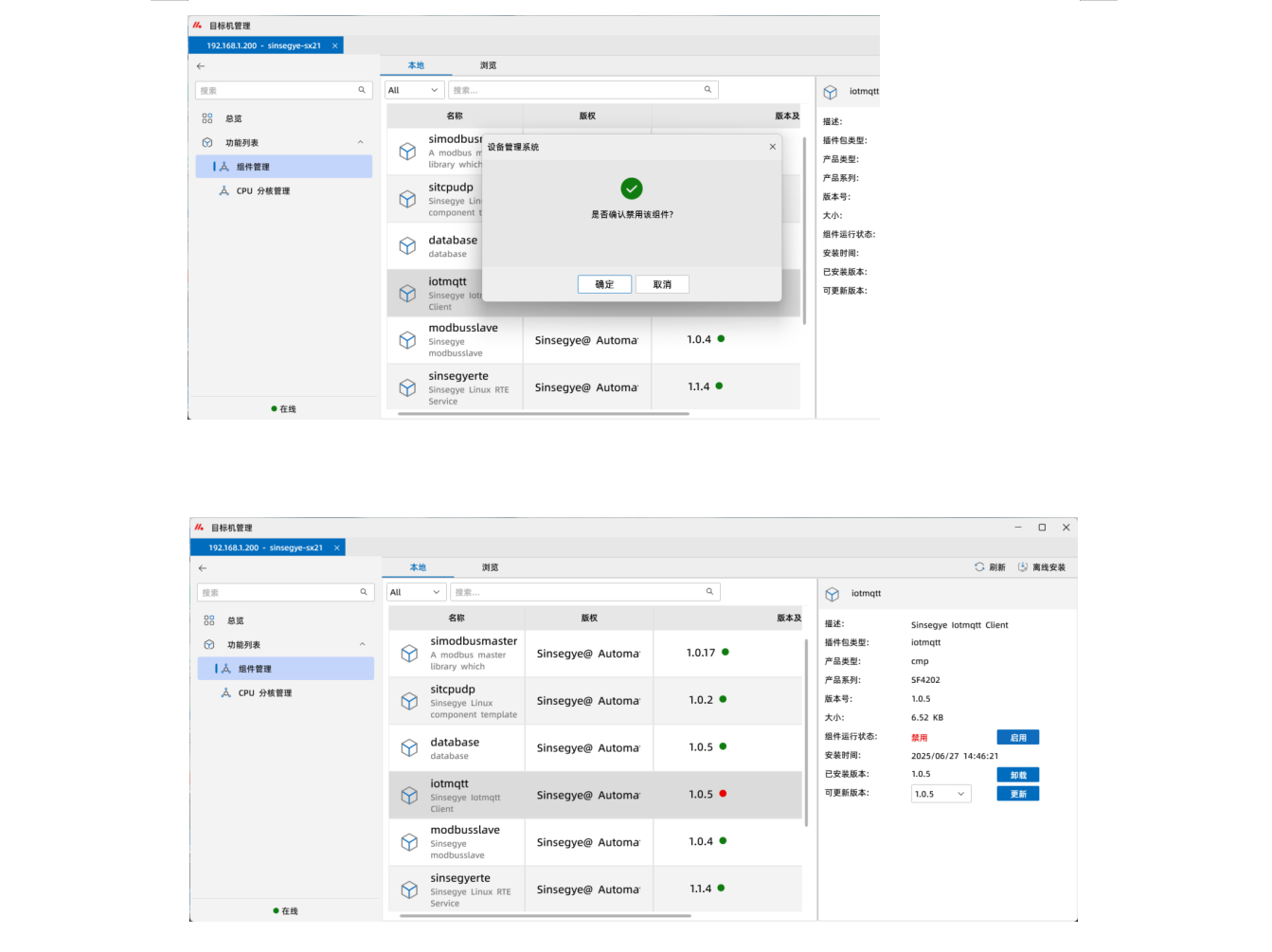
Task: Select 本地 tab in the lower window
Action: coord(418,567)
